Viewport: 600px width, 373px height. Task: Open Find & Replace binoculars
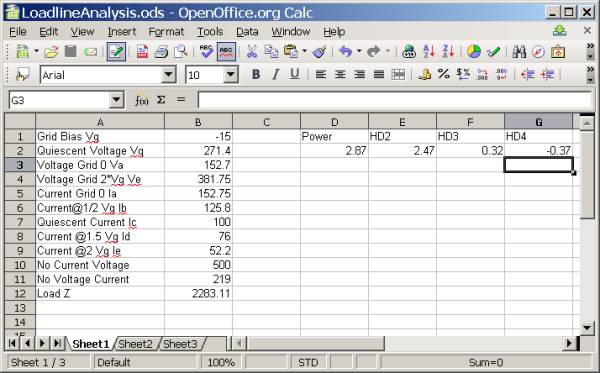pos(519,51)
